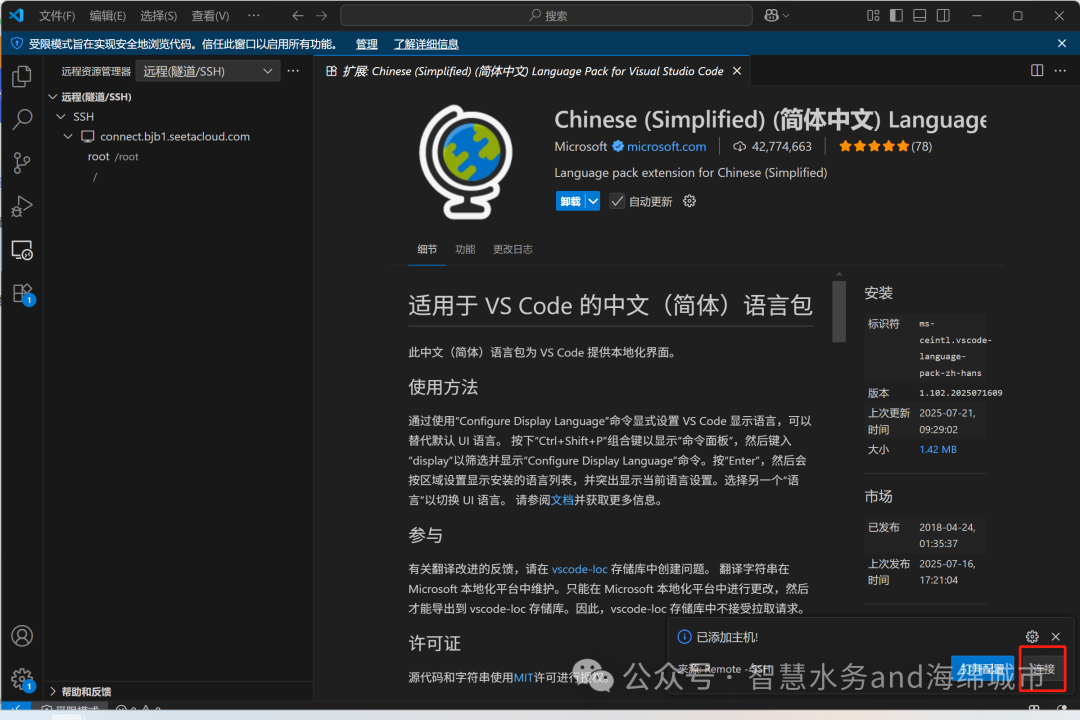Click the five-star rating (78)
1080x720 pixels.
(x=885, y=146)
